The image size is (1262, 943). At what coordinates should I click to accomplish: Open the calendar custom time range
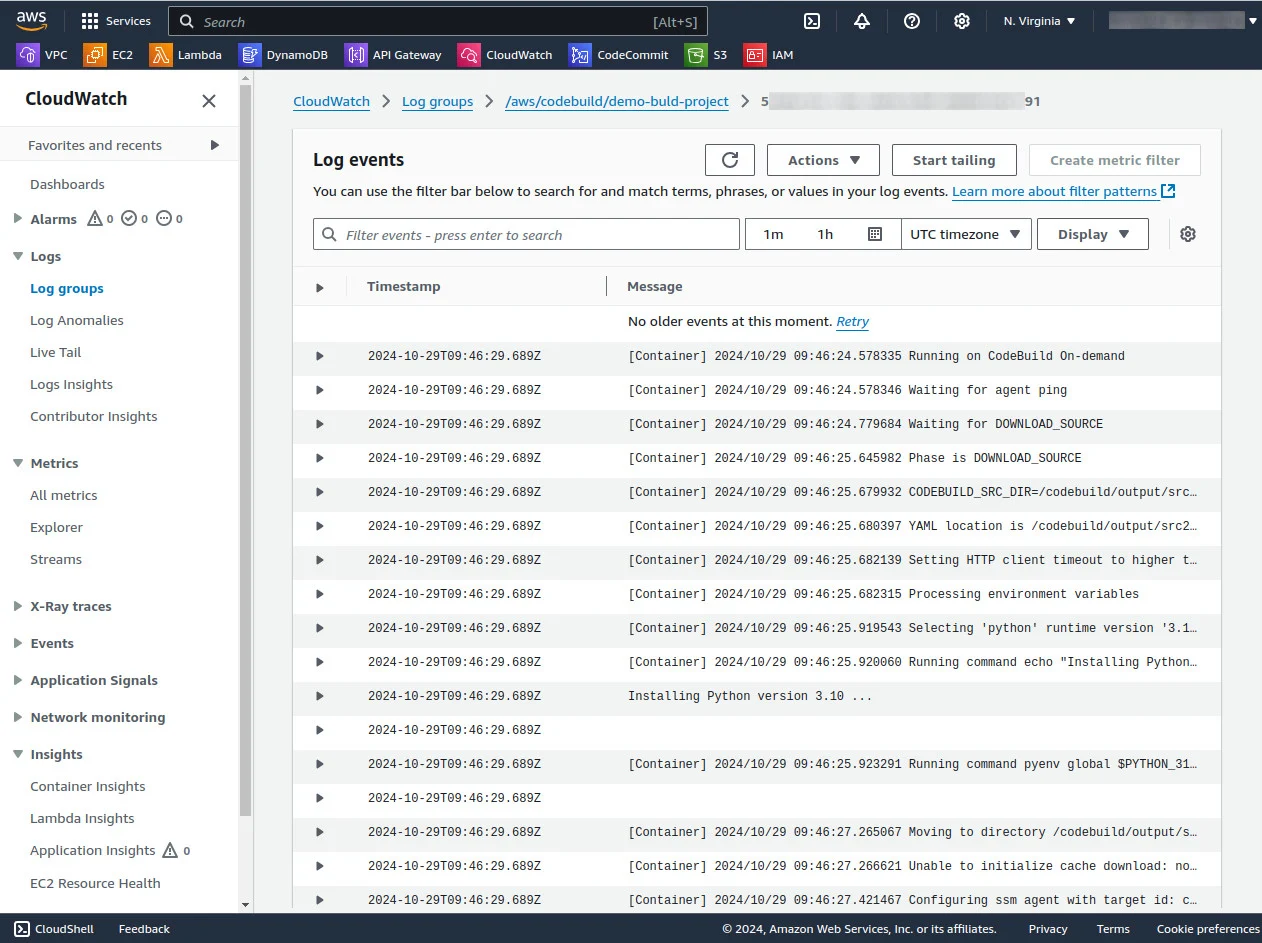coord(875,234)
